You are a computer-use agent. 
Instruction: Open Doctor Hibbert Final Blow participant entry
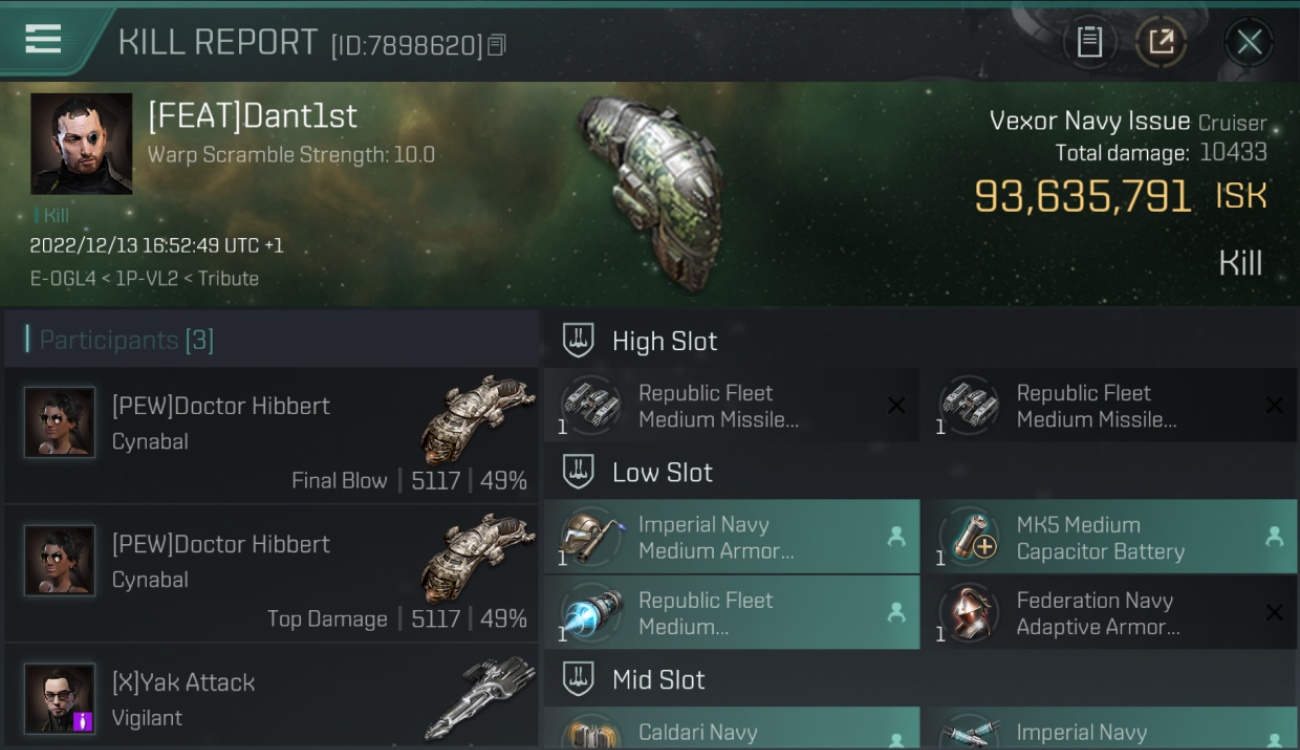tap(271, 435)
